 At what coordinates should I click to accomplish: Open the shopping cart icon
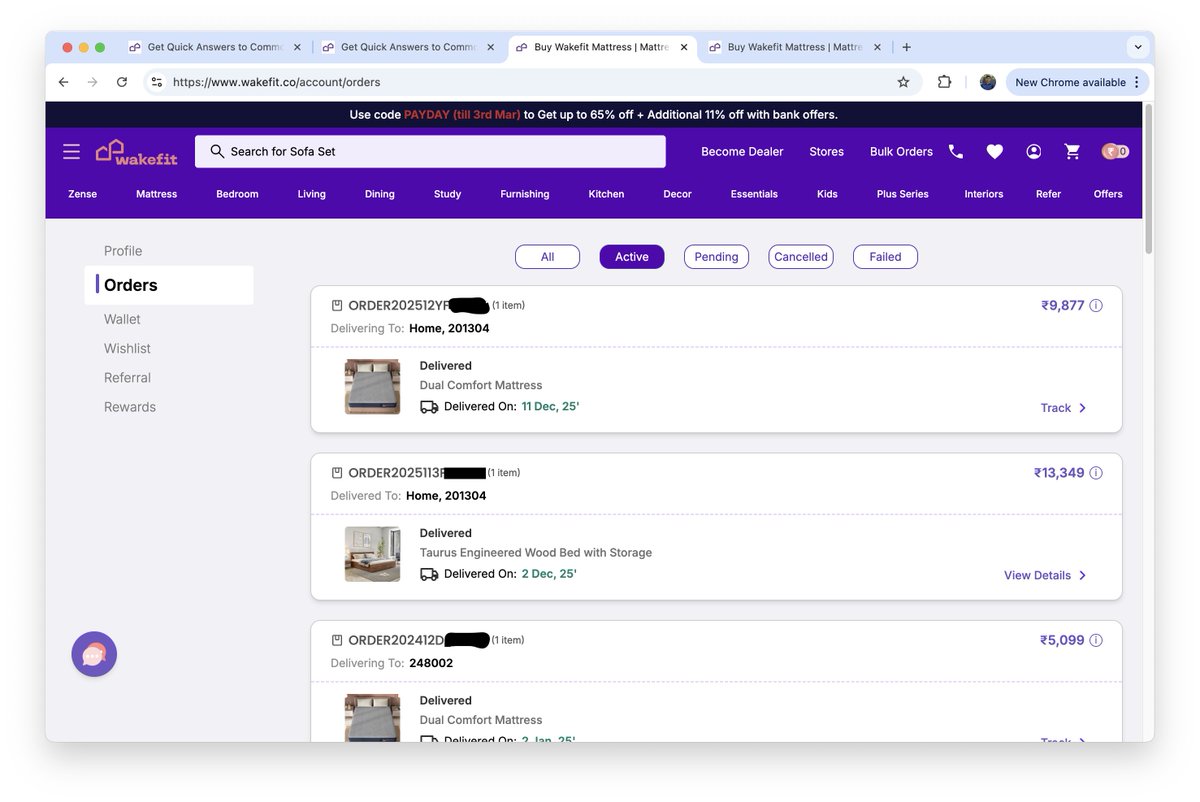tap(1073, 152)
